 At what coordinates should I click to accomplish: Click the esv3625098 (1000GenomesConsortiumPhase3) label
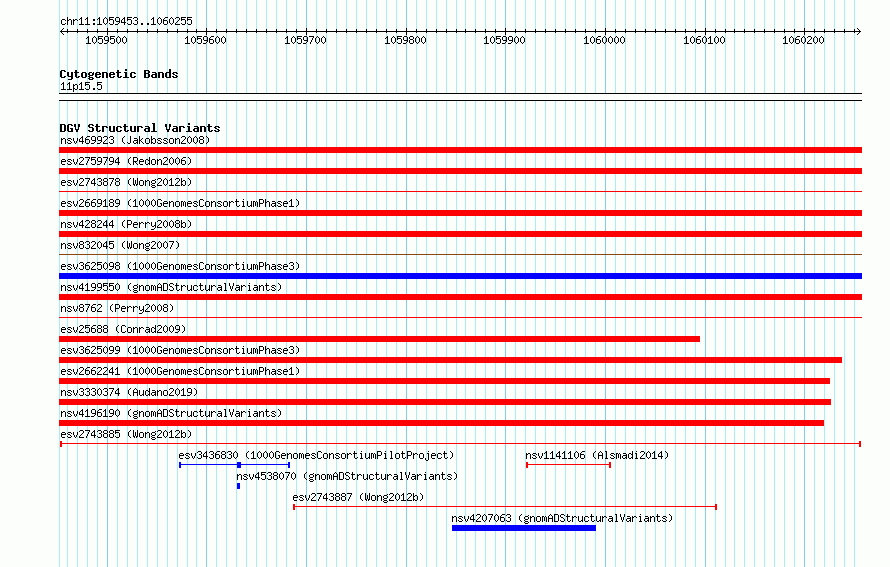point(180,266)
